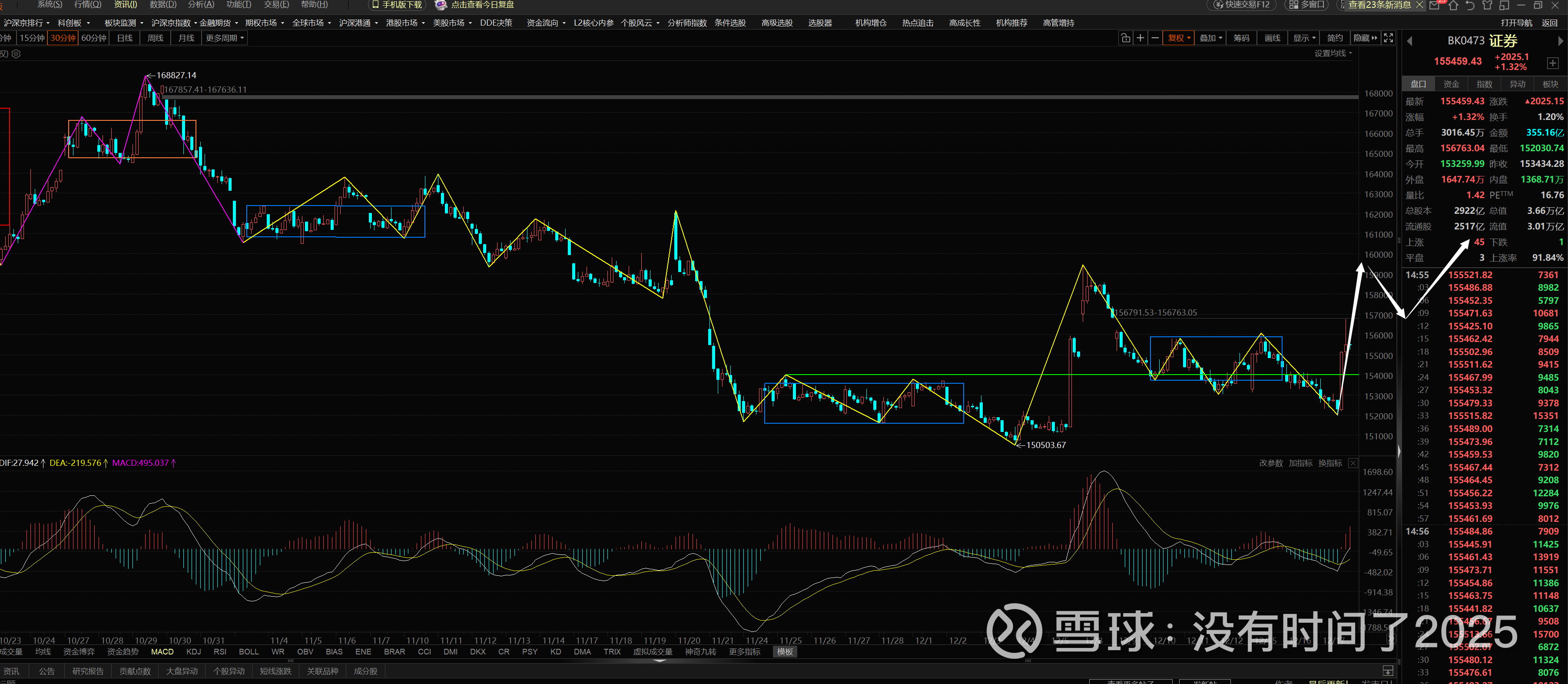The height and width of the screenshot is (684, 1568).
Task: Click the home icon in title bar
Action: pyautogui.click(x=1453, y=6)
